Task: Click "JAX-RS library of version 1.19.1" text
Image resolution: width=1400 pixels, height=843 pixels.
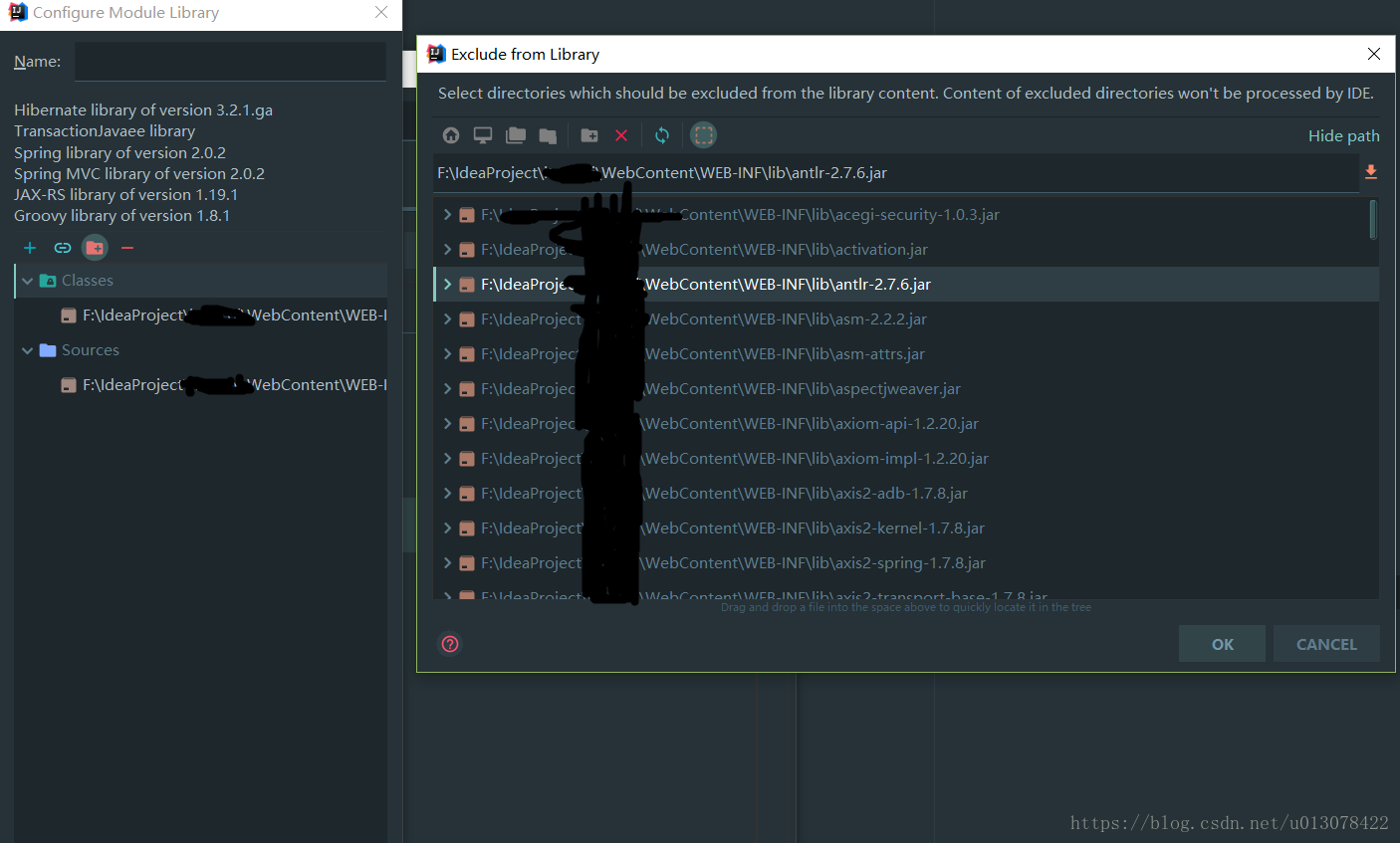Action: pos(126,195)
